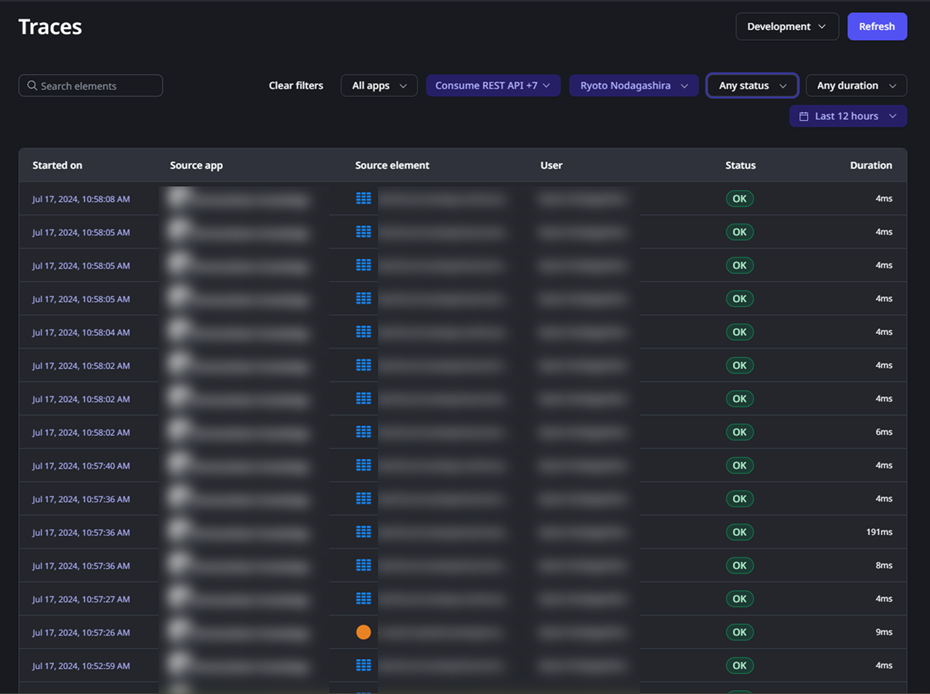930x694 pixels.
Task: Focus the Search elements field
Action: 97,86
